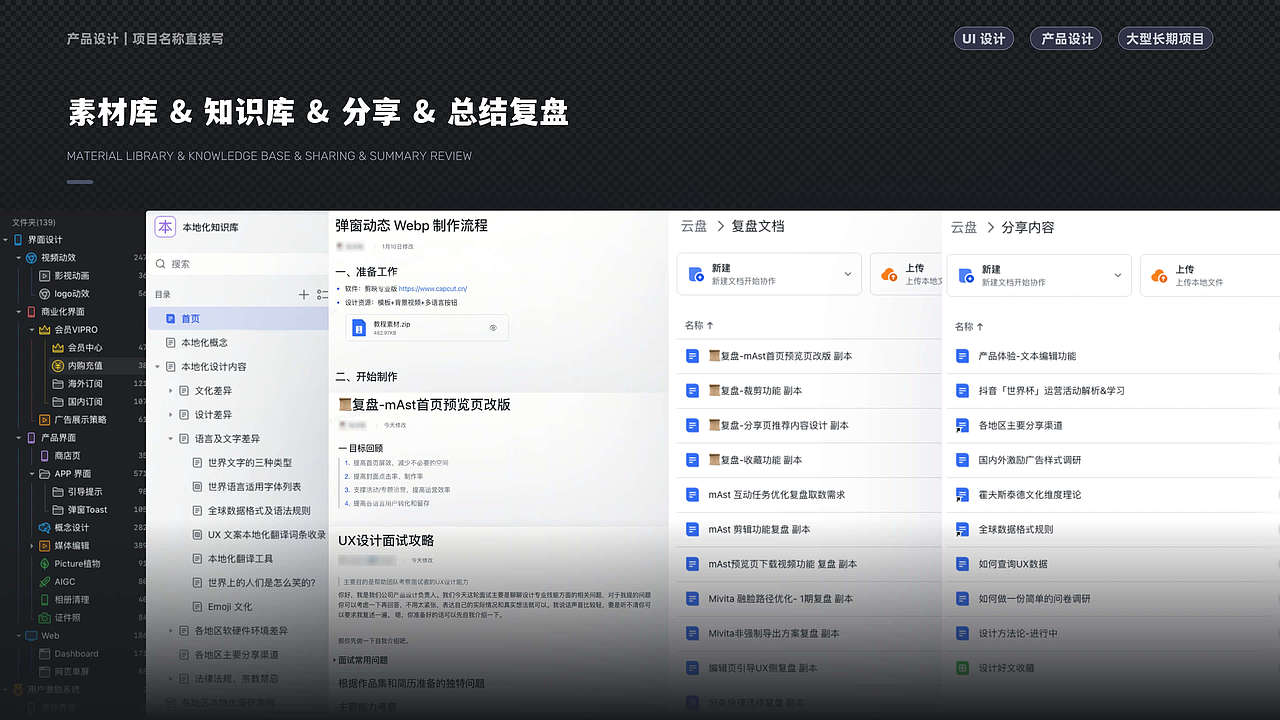Viewport: 1280px width, 720px height.
Task: Click the AIGC green icon
Action: click(44, 582)
